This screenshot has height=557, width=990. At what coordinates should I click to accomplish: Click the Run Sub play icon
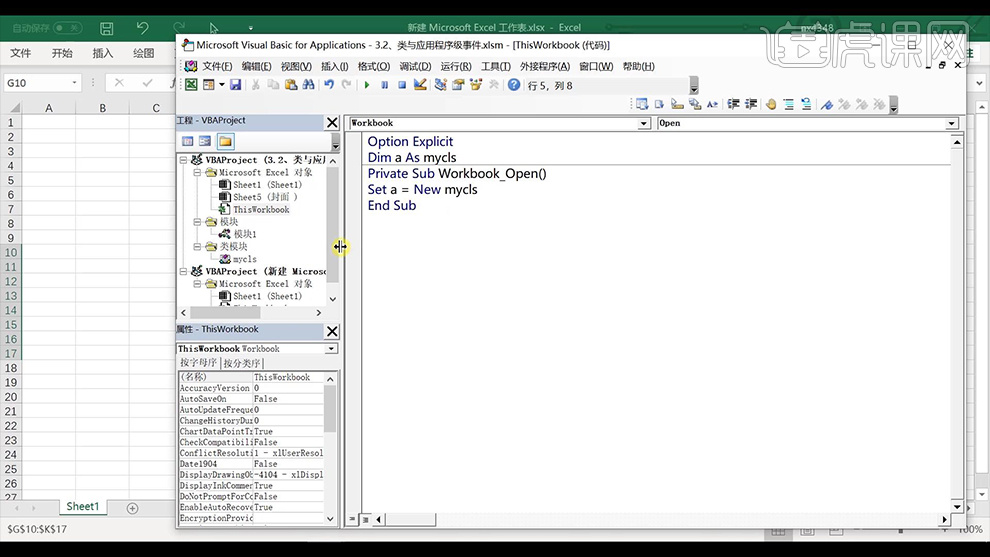(367, 85)
